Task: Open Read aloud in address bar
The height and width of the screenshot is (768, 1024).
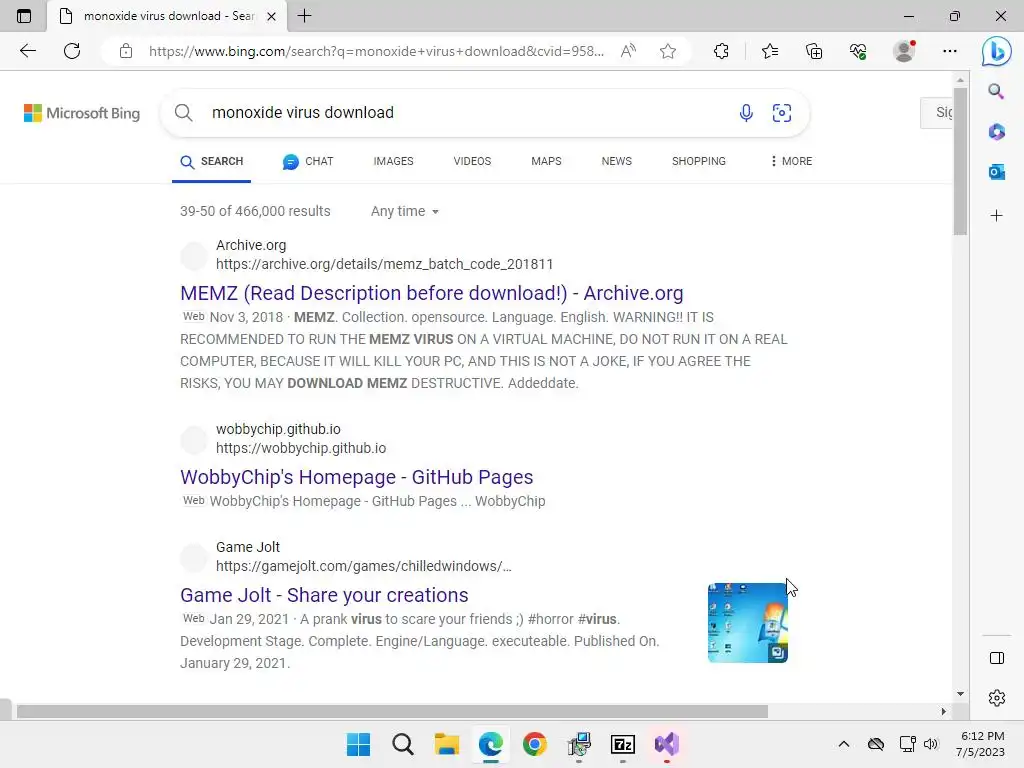Action: coord(628,51)
